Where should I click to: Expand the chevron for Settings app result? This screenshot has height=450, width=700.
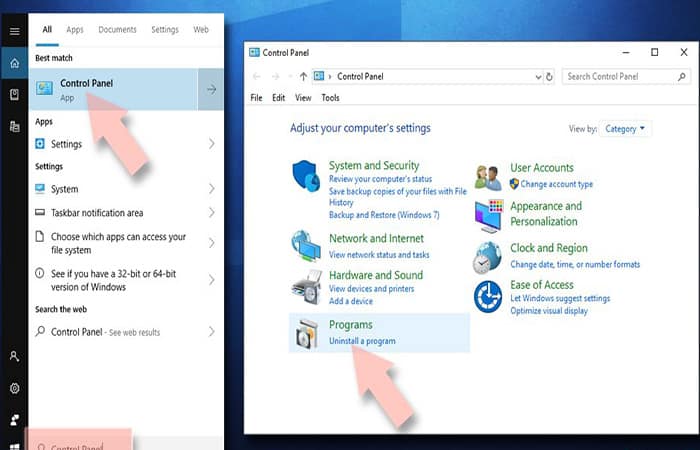212,144
